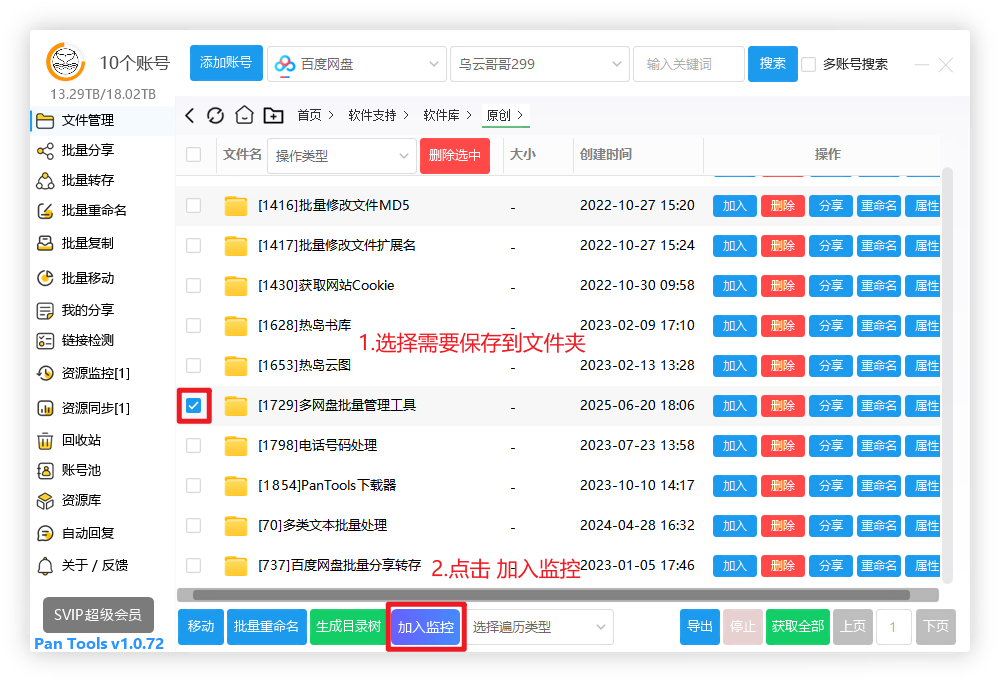Open the 操作类型 dropdown

[x=341, y=156]
